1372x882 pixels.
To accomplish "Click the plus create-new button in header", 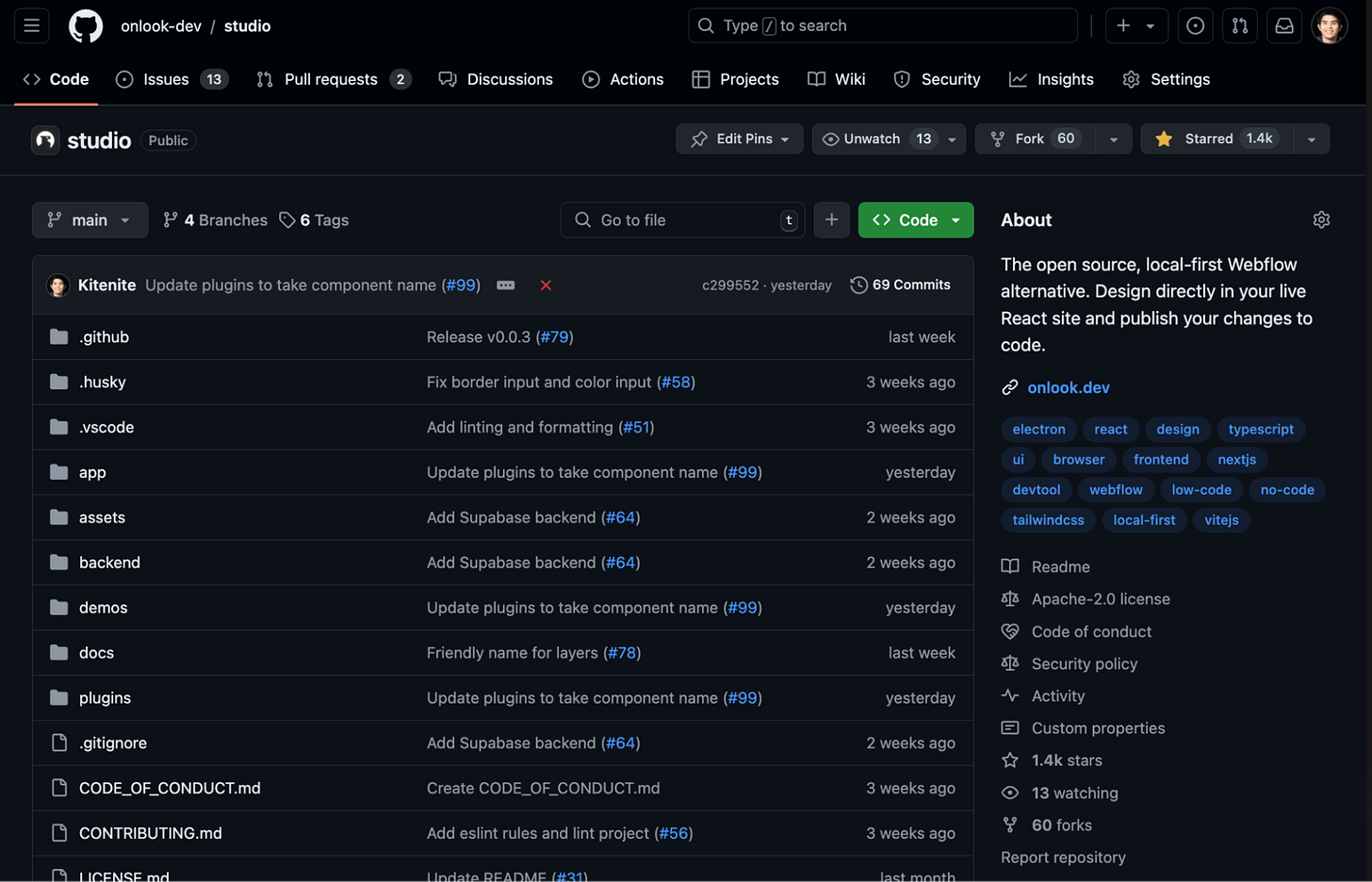I will (x=1123, y=25).
